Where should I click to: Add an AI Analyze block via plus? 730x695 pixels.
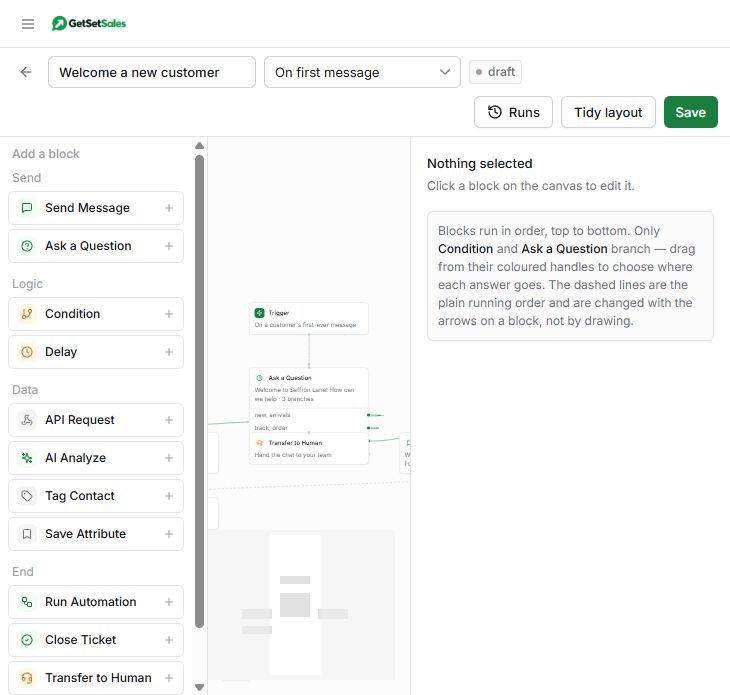tap(169, 458)
